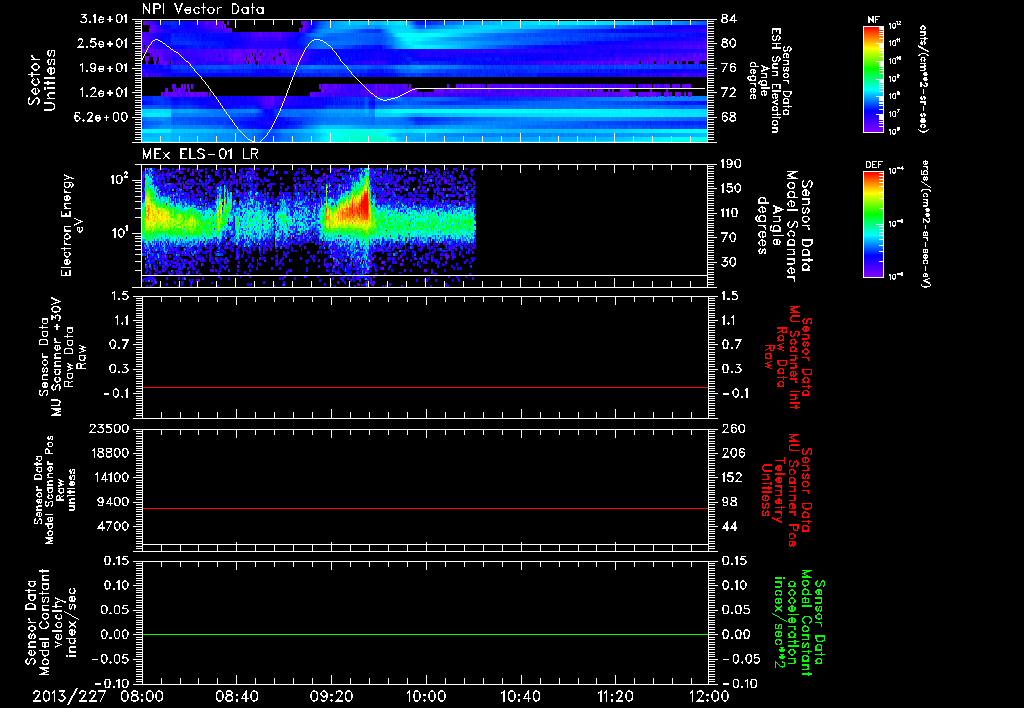The width and height of the screenshot is (1024, 708).
Task: Click the NPI Vector Data panel title
Action: (203, 9)
